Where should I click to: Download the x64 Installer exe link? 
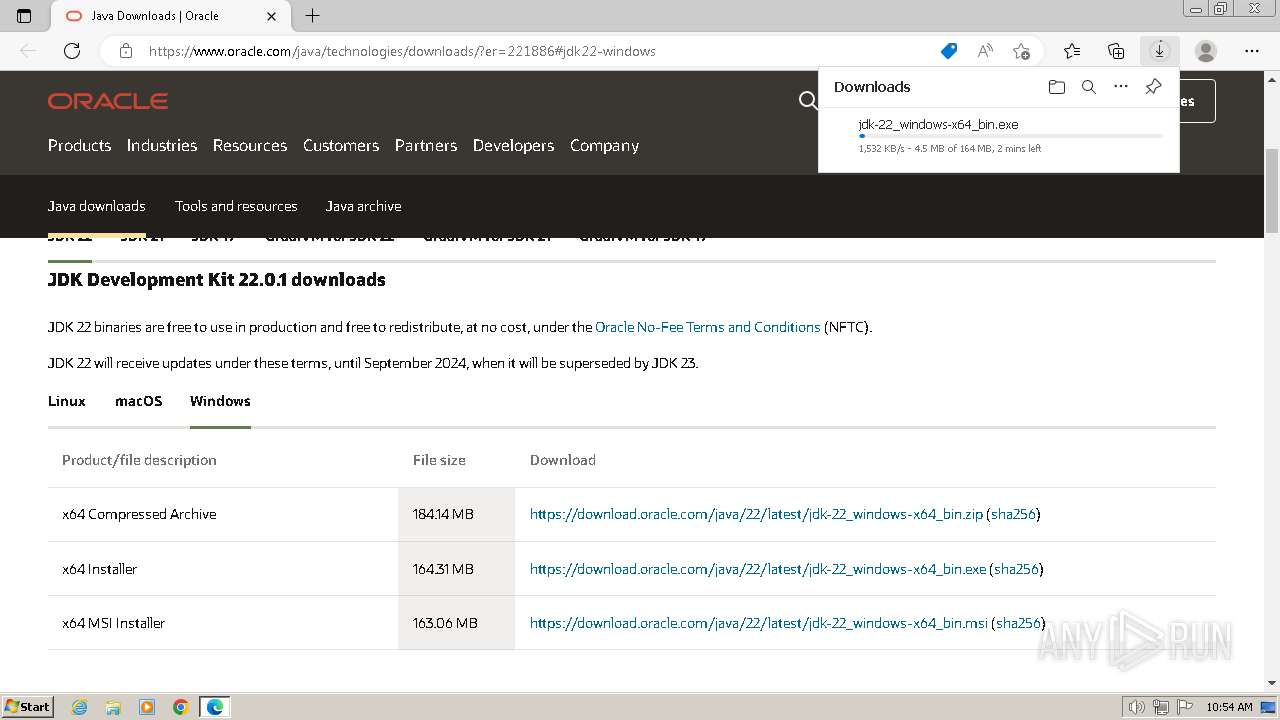point(758,569)
